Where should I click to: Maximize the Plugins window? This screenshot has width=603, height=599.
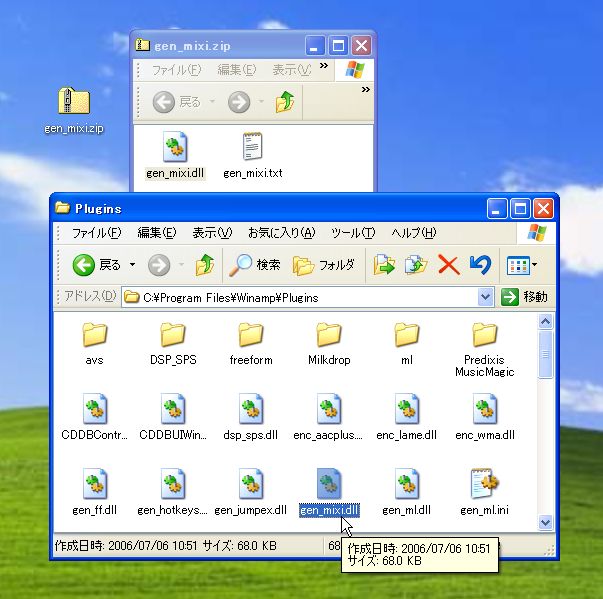pos(520,209)
